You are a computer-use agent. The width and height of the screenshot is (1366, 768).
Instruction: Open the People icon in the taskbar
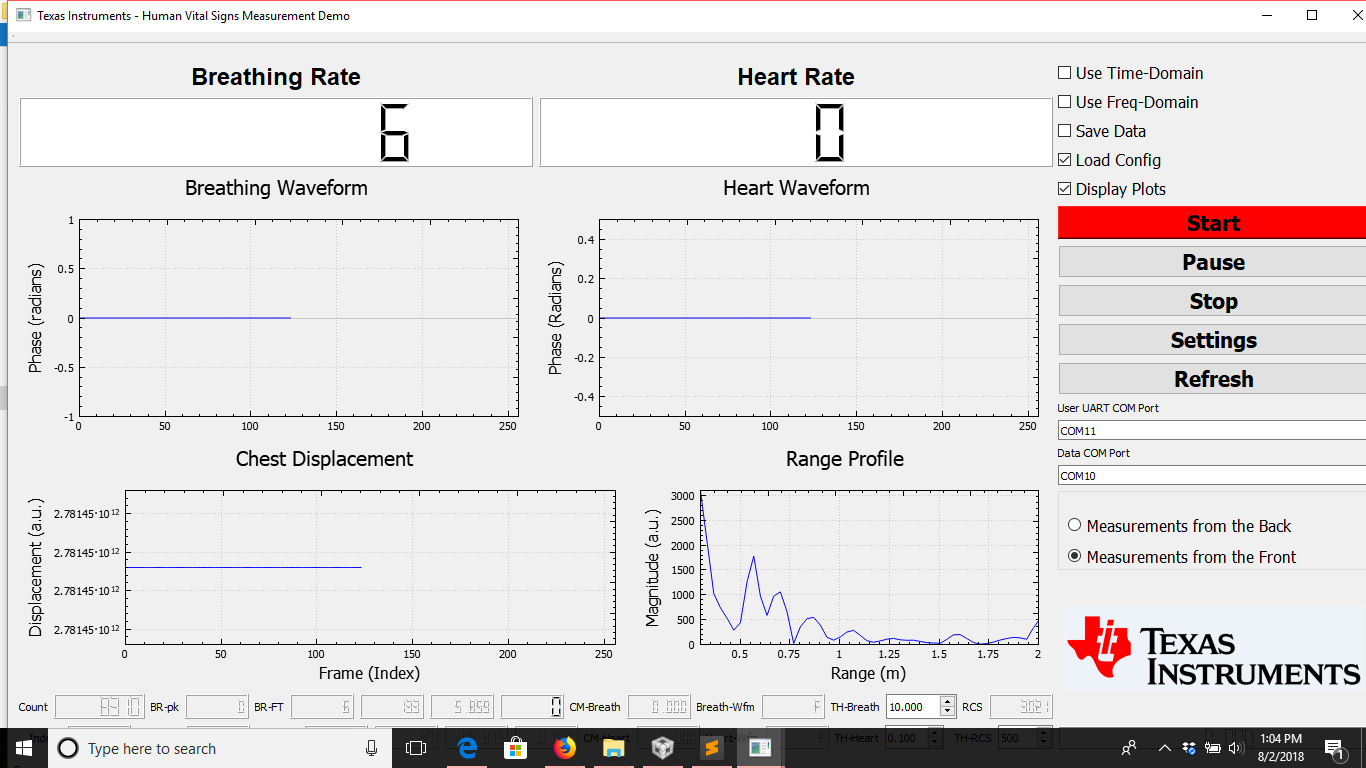[x=1129, y=748]
